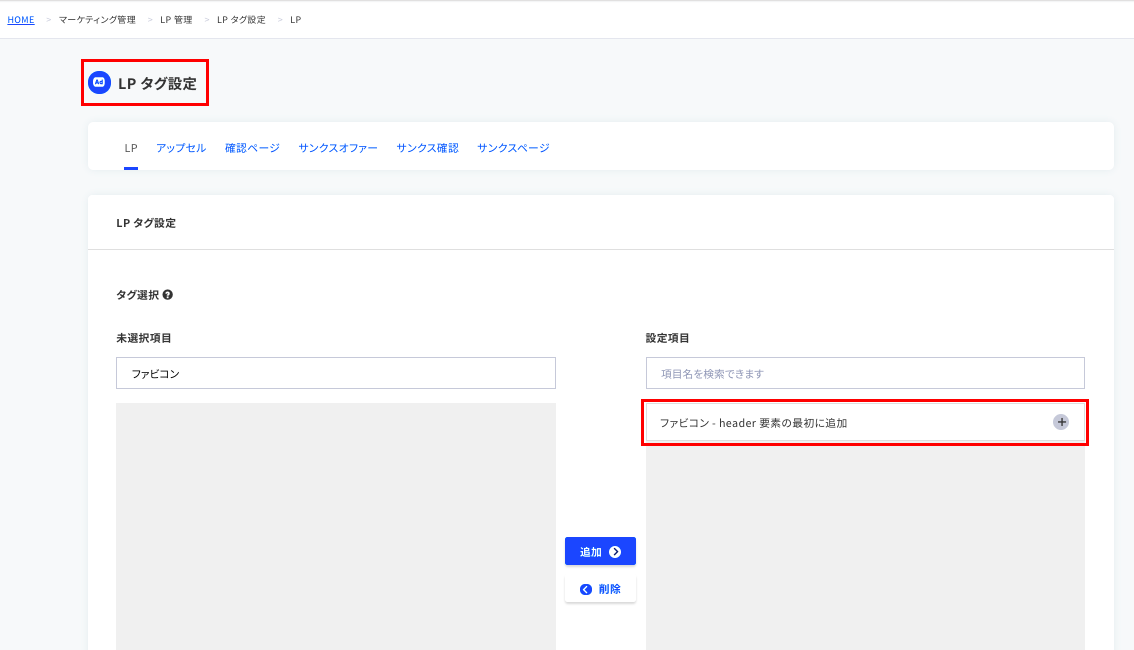Focus the 設定項目 search field
The width and height of the screenshot is (1134, 650).
865,373
